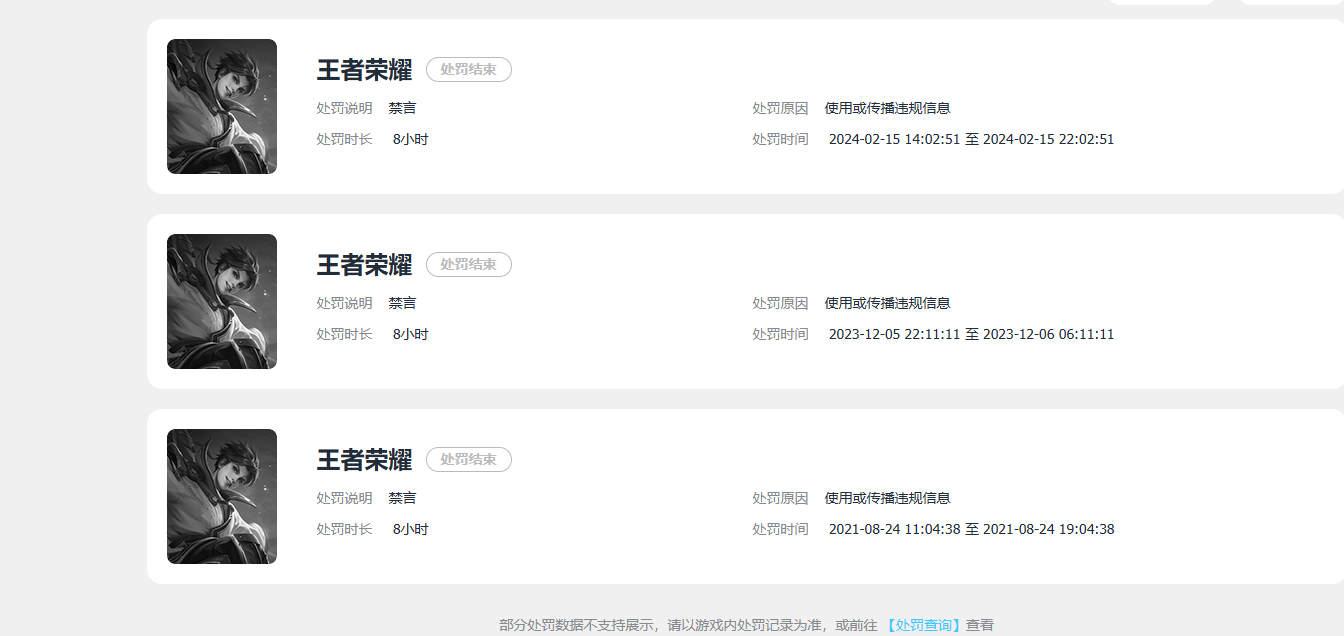Click the hero avatar in the 2024-02-15 record
Screen dimensions: 1344x636
click(222, 106)
